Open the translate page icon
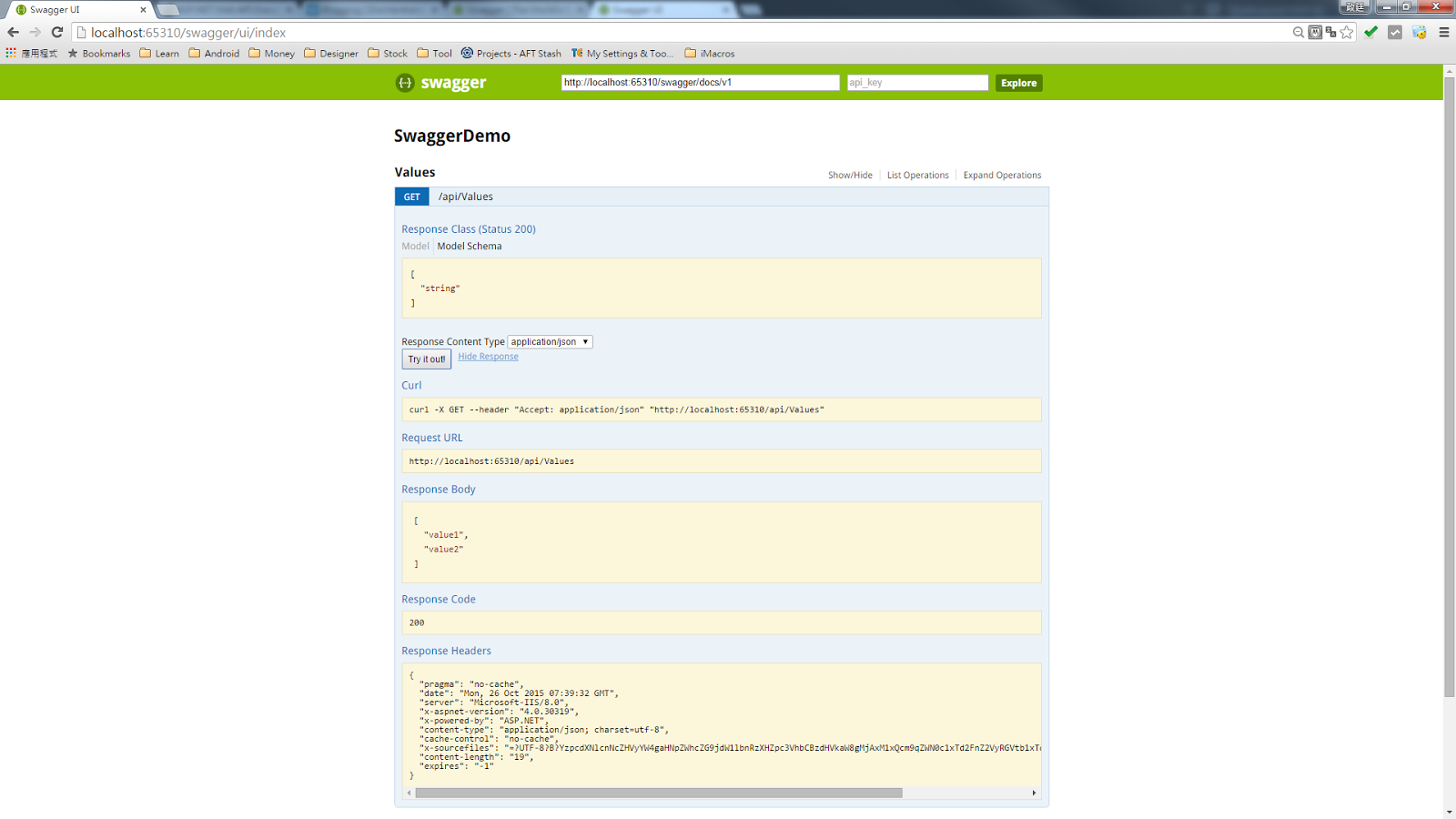 pyautogui.click(x=1330, y=32)
